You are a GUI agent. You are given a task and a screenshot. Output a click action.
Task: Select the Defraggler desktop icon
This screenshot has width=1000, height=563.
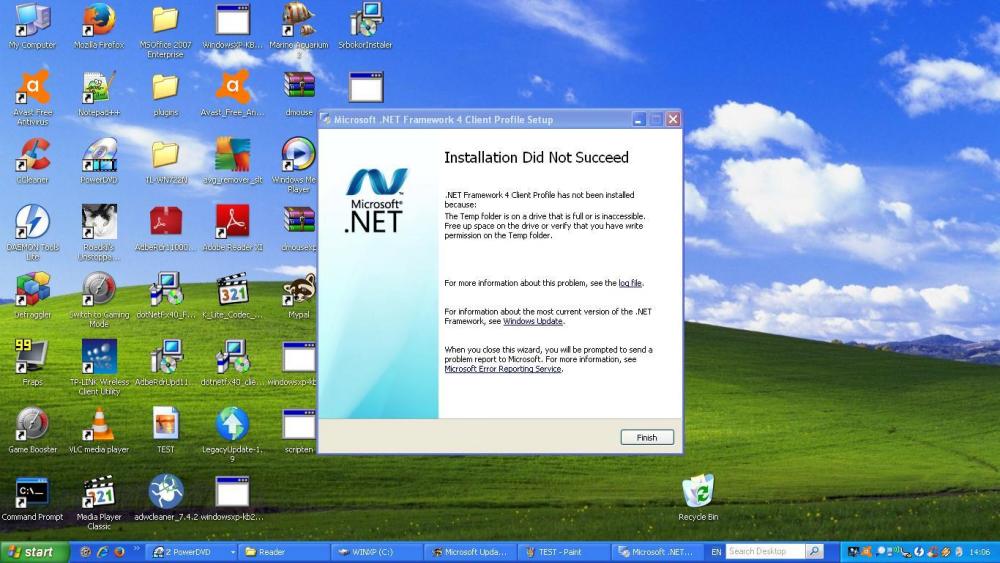pos(32,290)
